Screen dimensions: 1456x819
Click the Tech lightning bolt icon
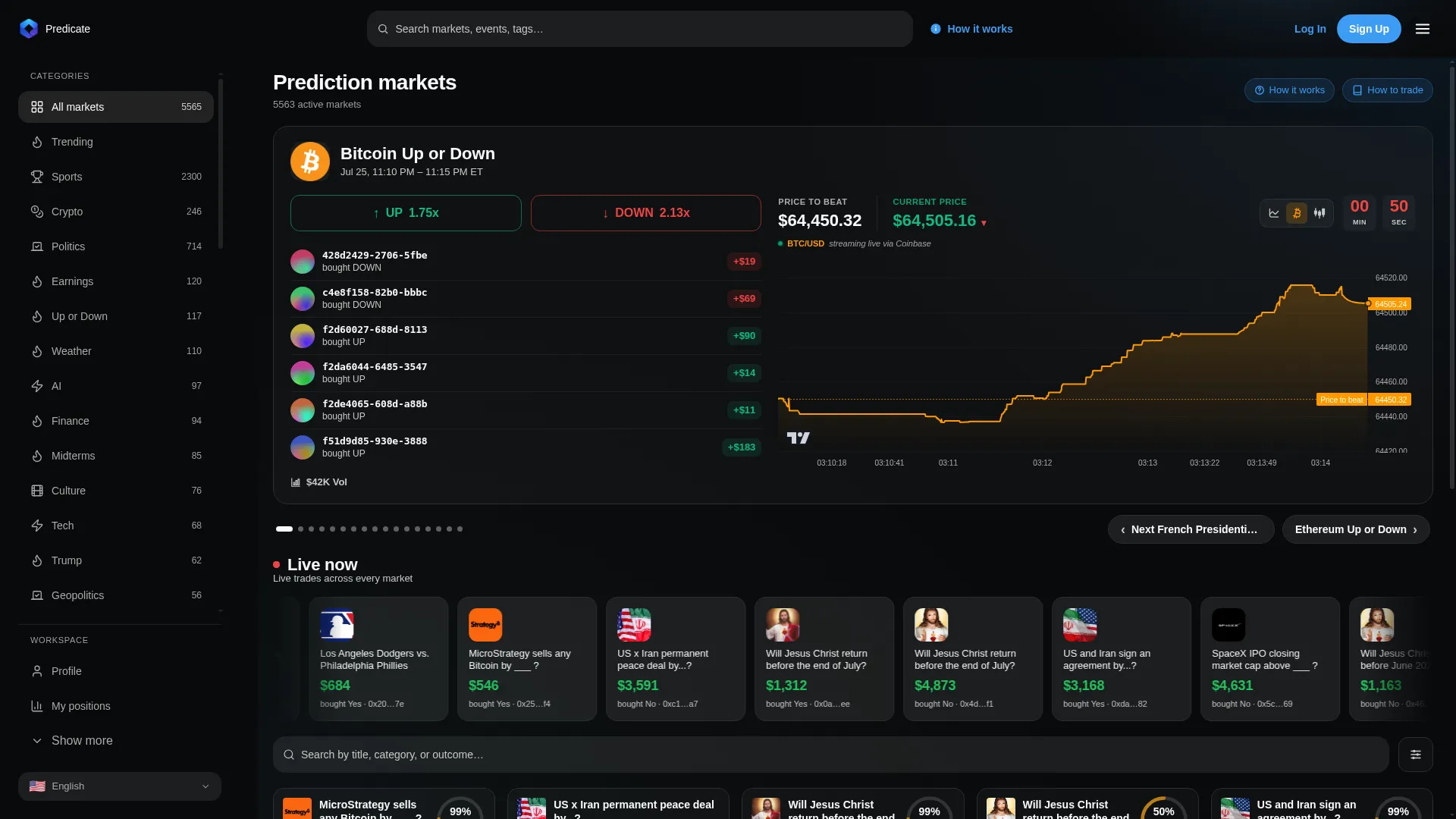click(x=37, y=526)
